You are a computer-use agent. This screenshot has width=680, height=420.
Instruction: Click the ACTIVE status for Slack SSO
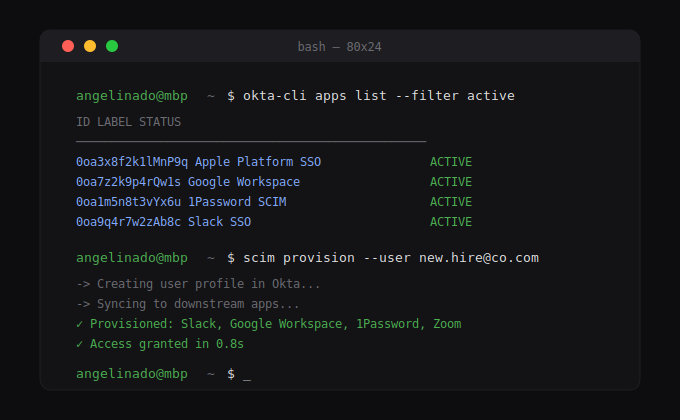[451, 222]
